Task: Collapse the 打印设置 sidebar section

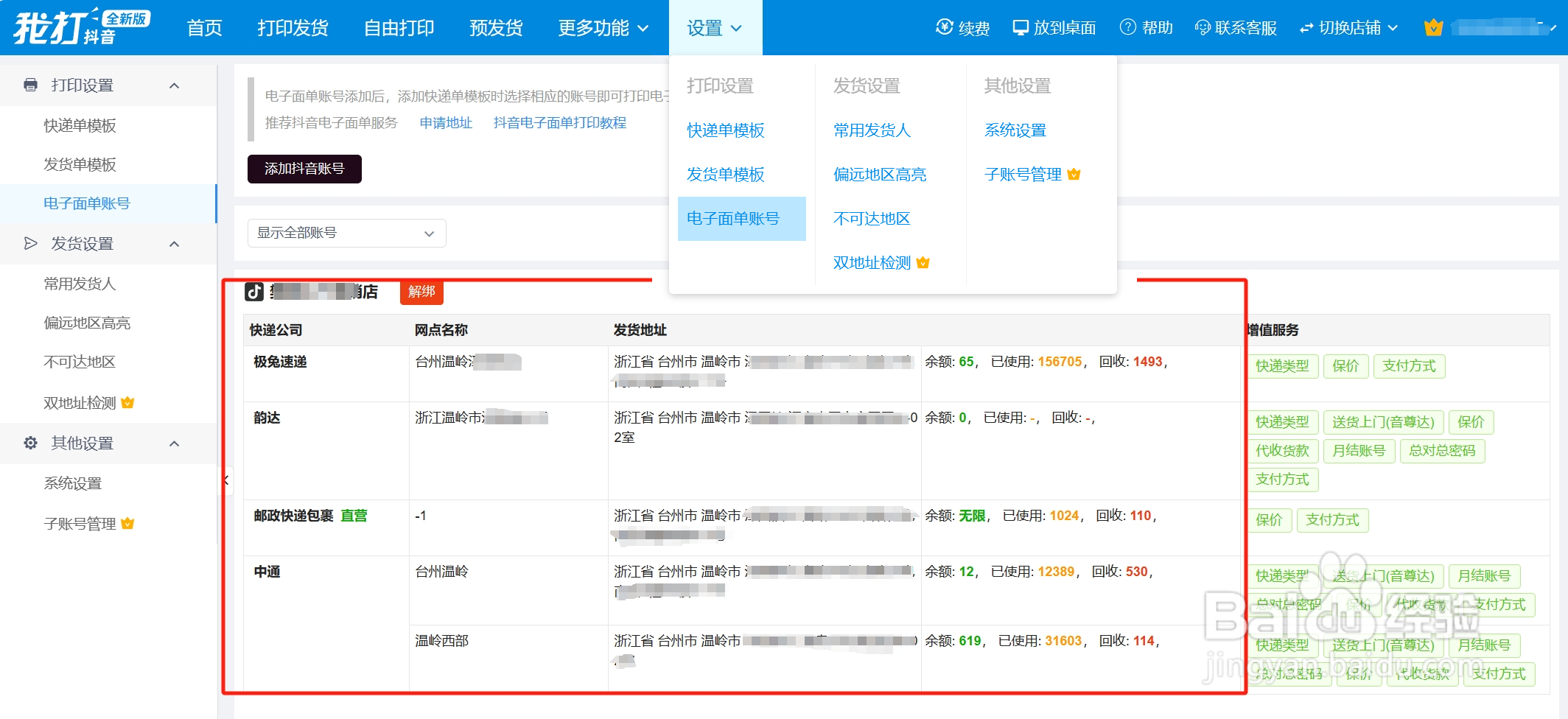Action: tap(175, 85)
